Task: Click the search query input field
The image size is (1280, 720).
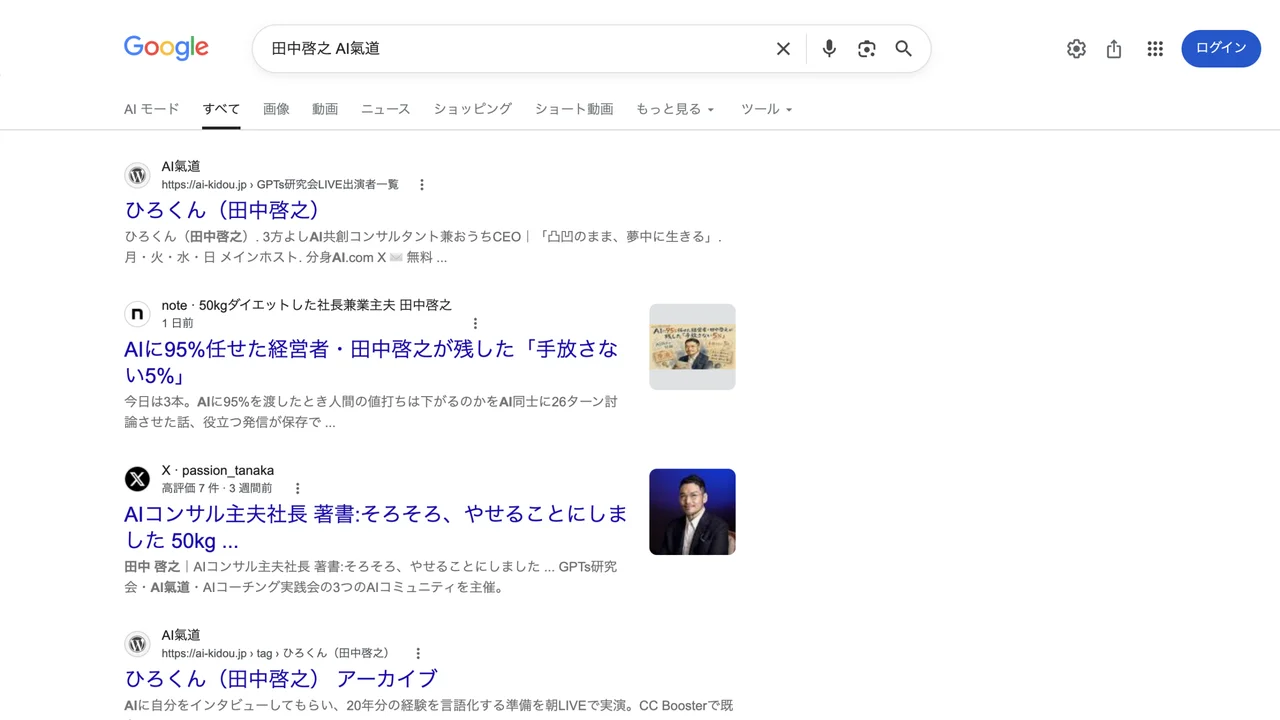Action: pyautogui.click(x=515, y=49)
